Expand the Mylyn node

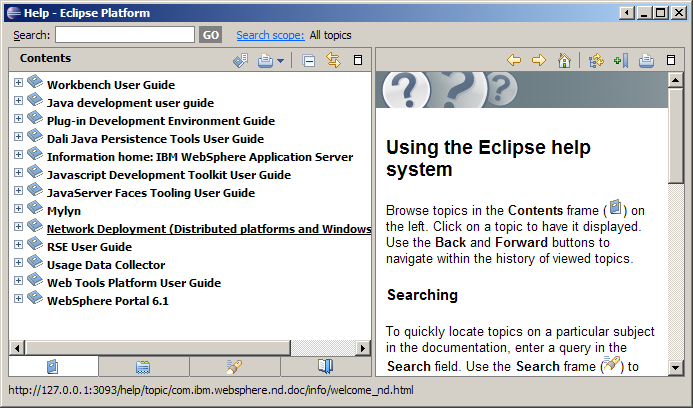(18, 209)
